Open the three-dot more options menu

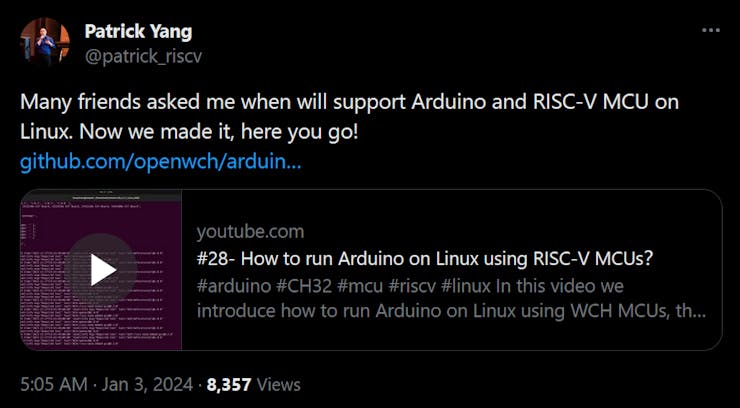coord(710,31)
